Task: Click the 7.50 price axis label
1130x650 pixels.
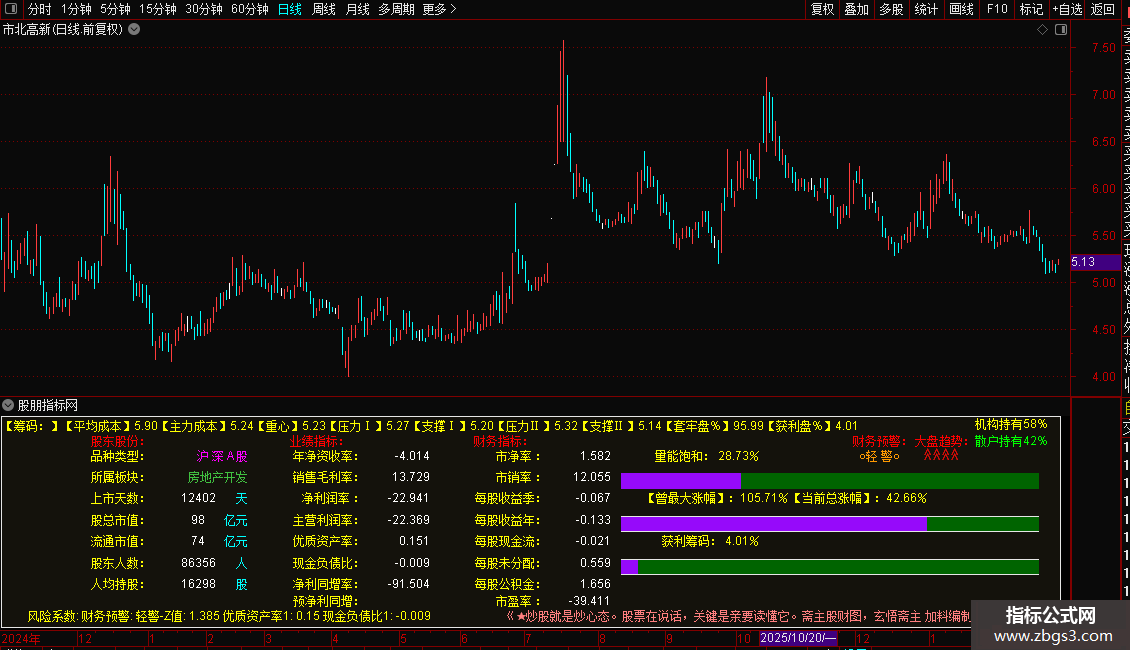Action: coord(1103,48)
